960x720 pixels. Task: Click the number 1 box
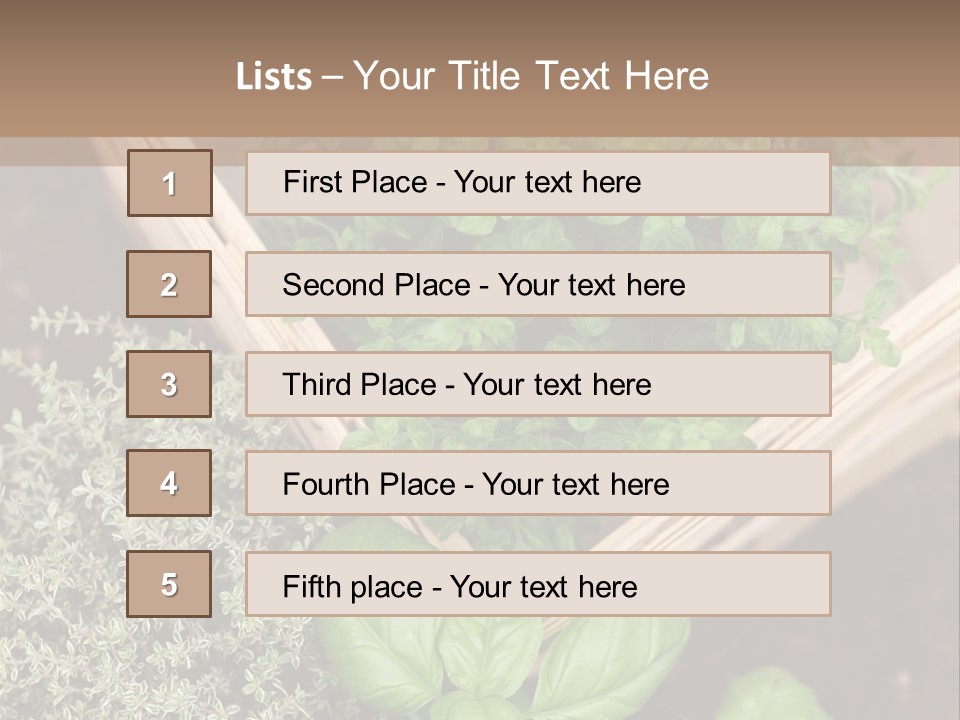(170, 183)
